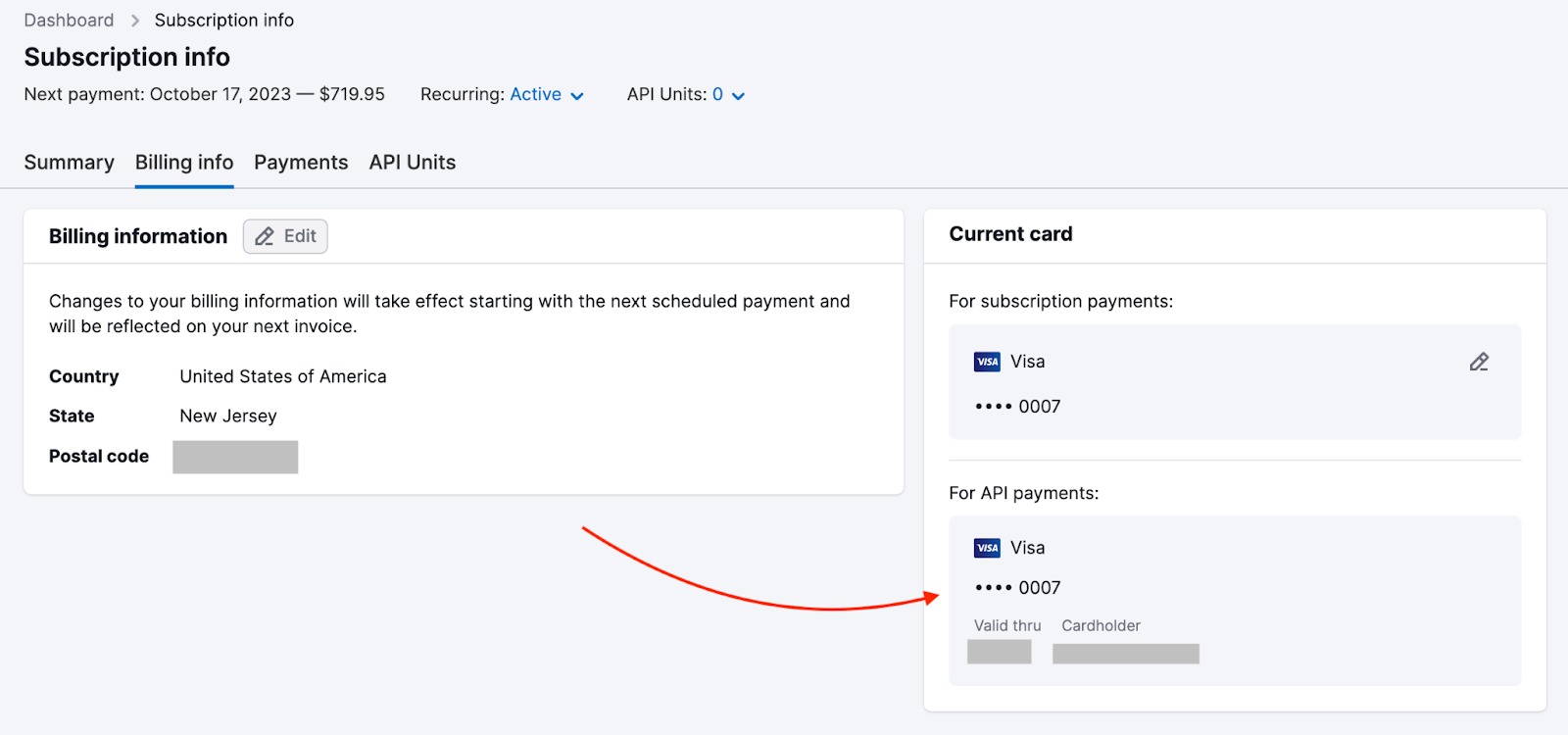This screenshot has width=1568, height=735.
Task: Click the redacted Postal code value
Action: 235,457
